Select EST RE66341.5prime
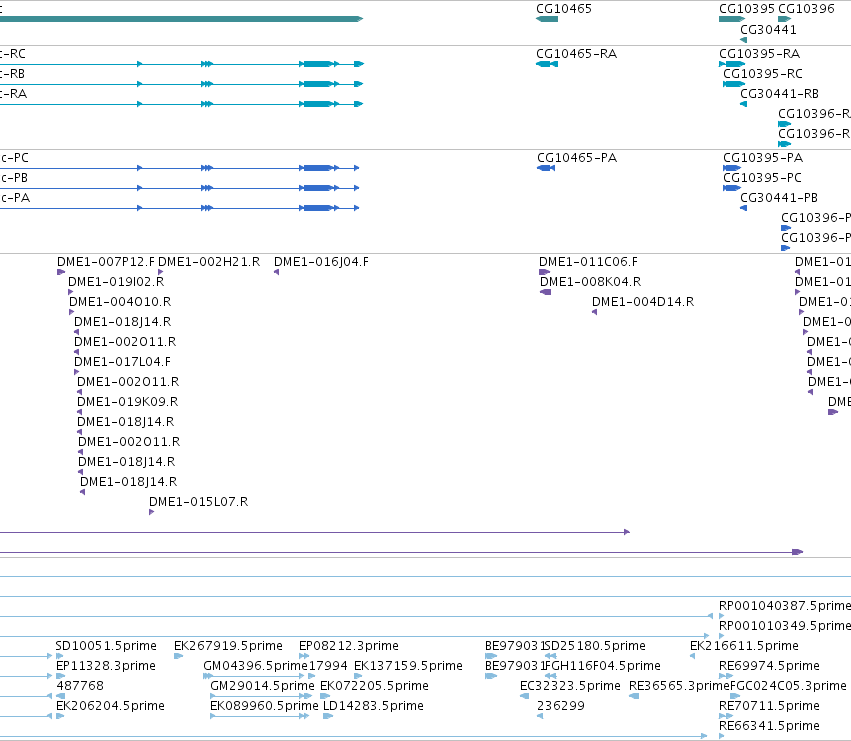851x741 pixels. point(769,726)
